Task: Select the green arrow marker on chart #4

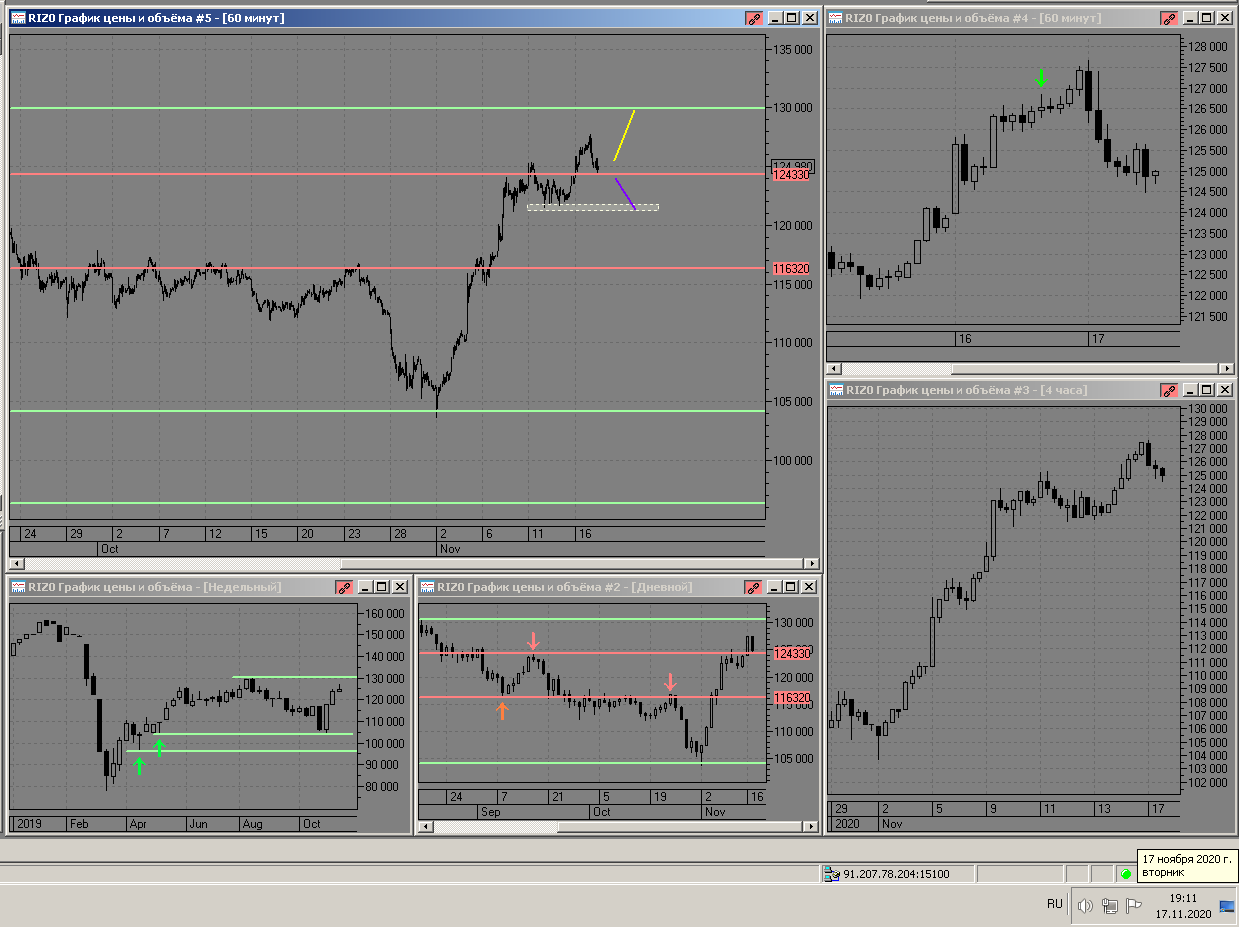Action: [1041, 78]
